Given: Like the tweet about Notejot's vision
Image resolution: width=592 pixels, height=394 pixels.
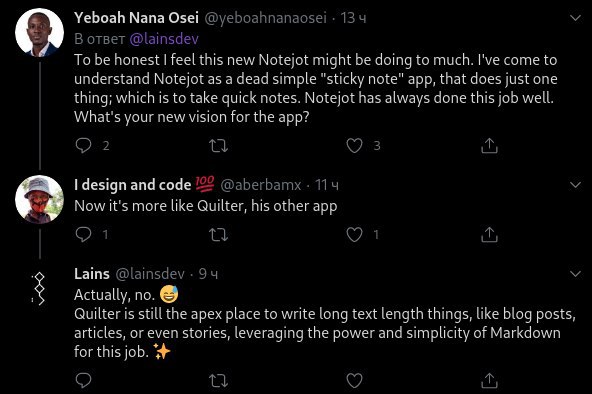Looking at the screenshot, I should 354,146.
